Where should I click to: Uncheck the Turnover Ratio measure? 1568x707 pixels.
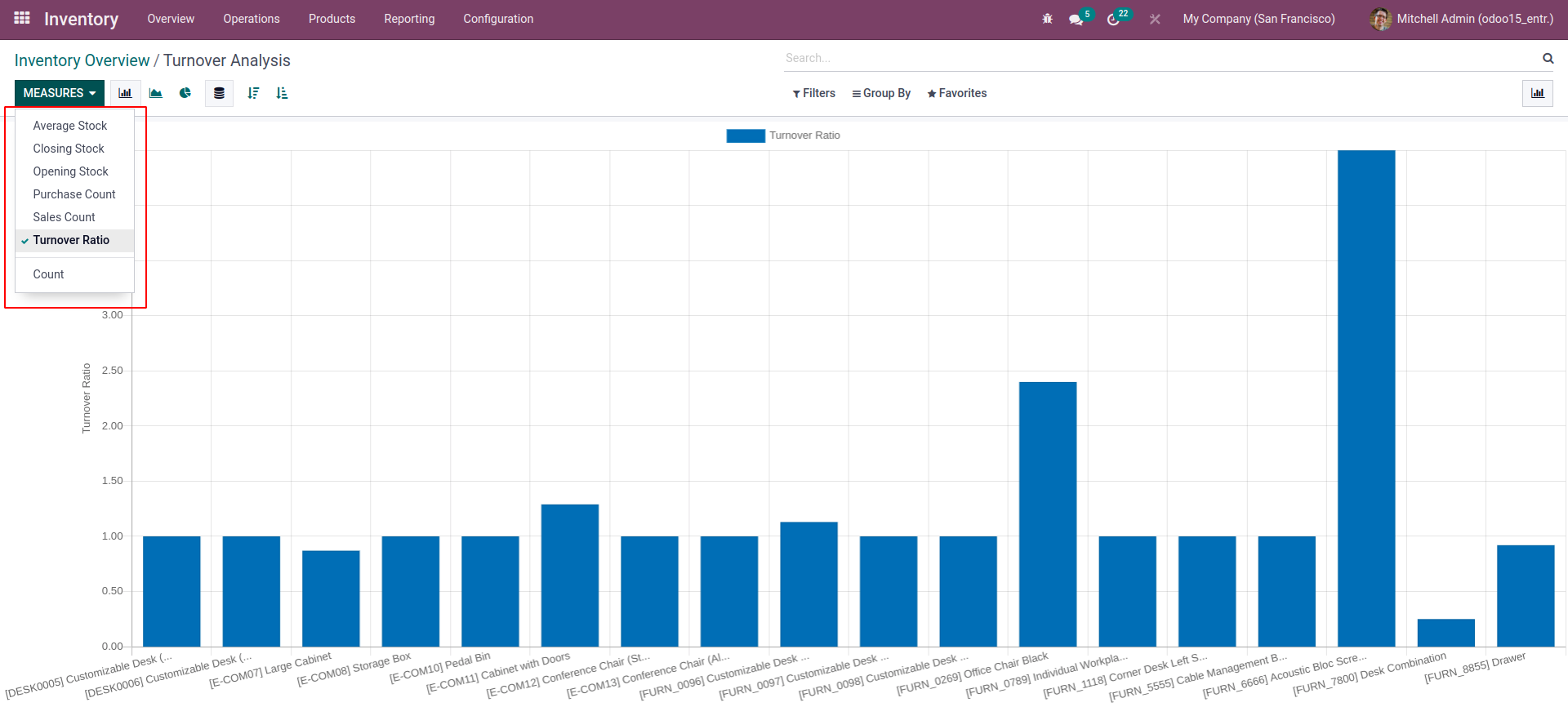coord(71,240)
